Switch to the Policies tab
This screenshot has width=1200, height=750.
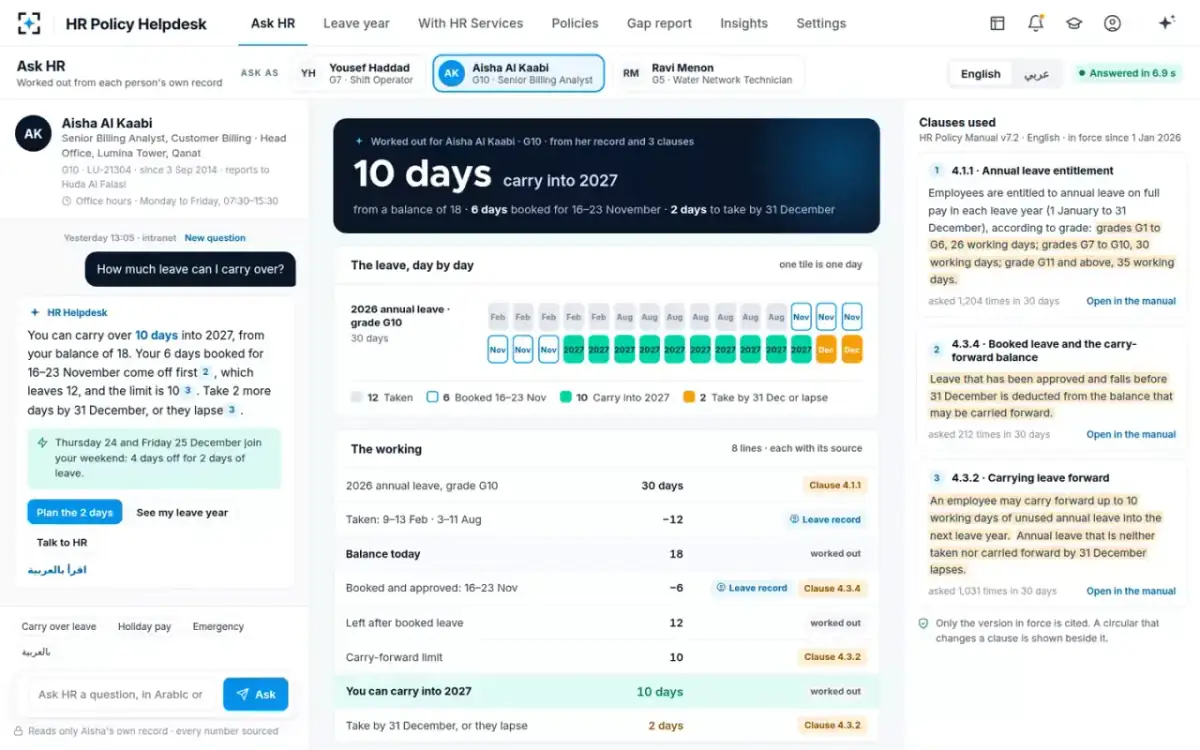click(x=575, y=23)
